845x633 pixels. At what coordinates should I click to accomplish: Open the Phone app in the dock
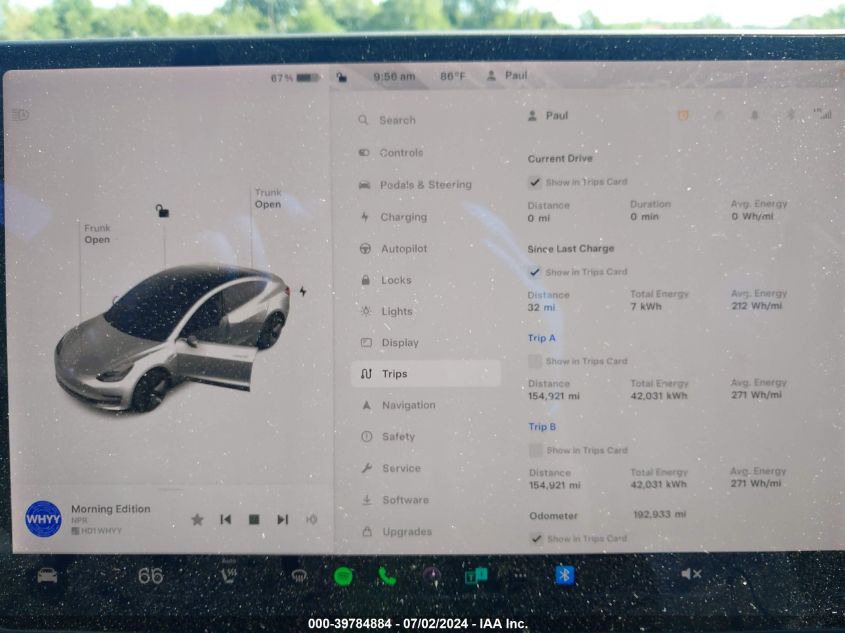coord(386,575)
